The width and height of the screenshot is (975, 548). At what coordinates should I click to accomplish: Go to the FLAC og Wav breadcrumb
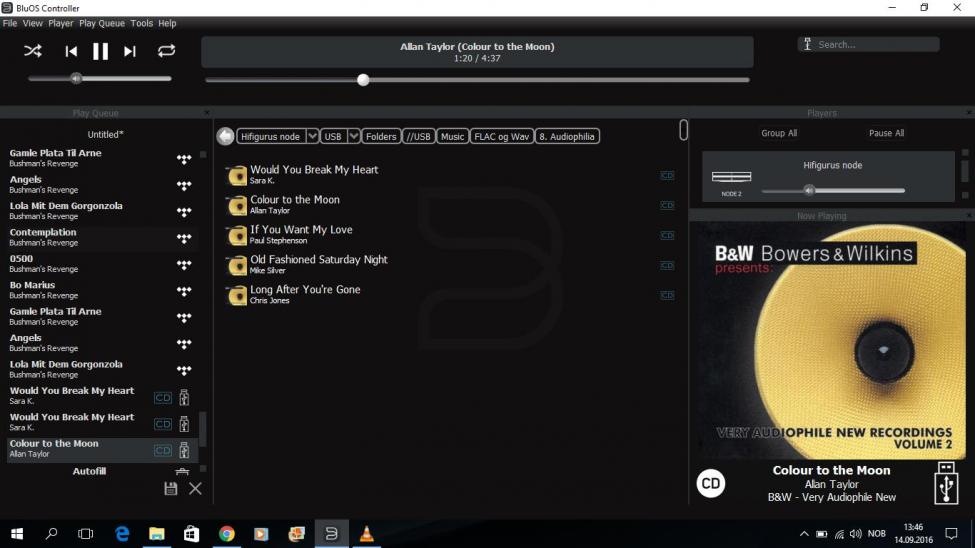coord(501,136)
